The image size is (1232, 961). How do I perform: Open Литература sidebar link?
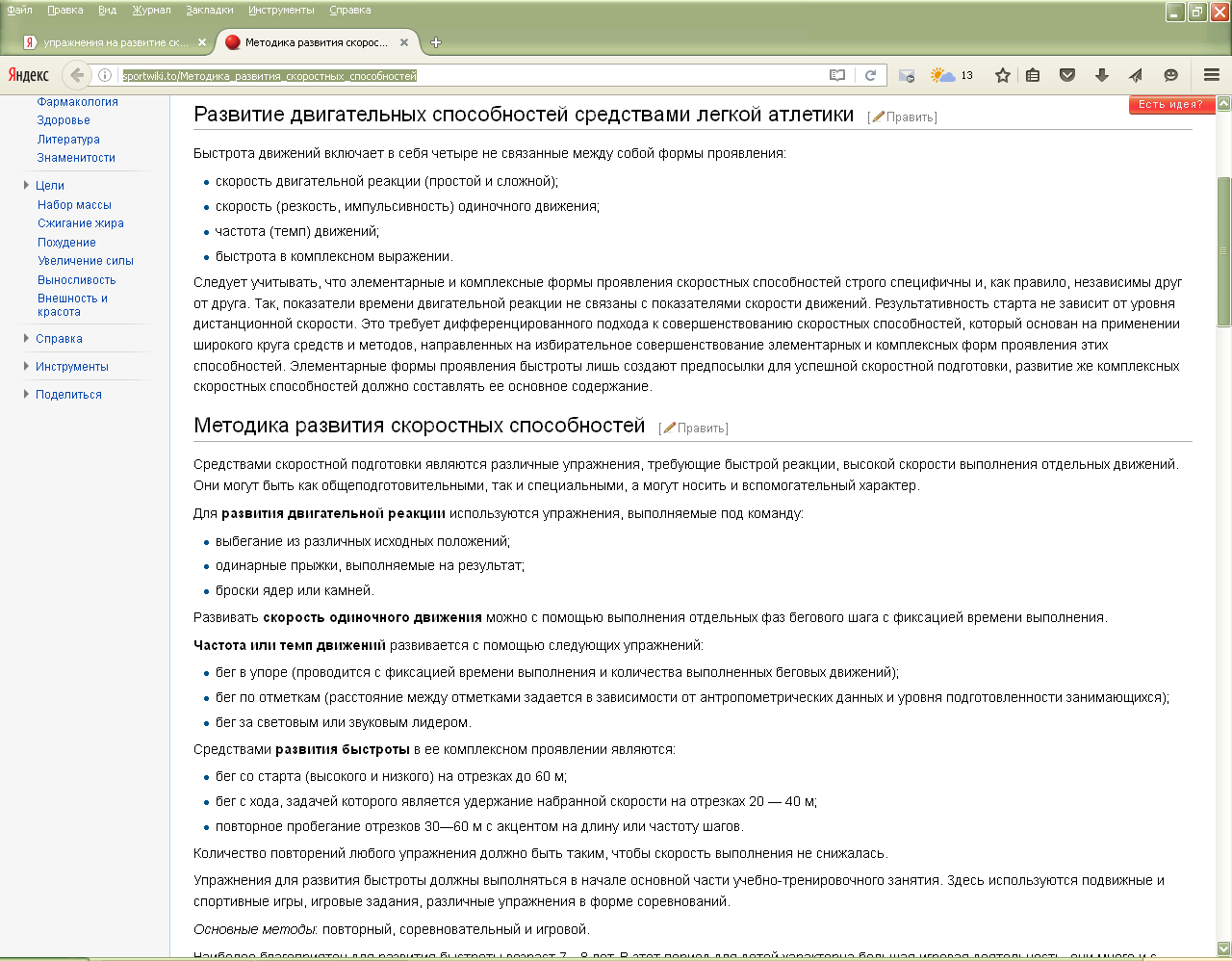click(x=68, y=140)
